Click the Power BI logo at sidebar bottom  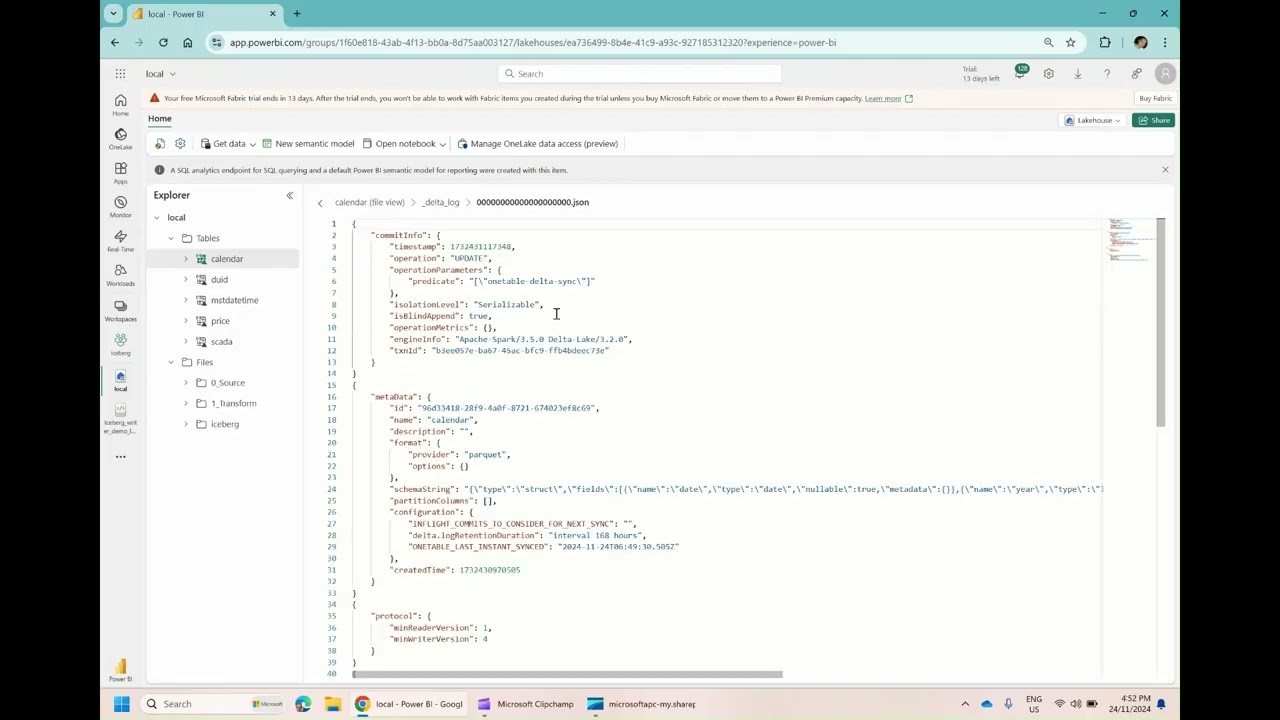pyautogui.click(x=120, y=670)
